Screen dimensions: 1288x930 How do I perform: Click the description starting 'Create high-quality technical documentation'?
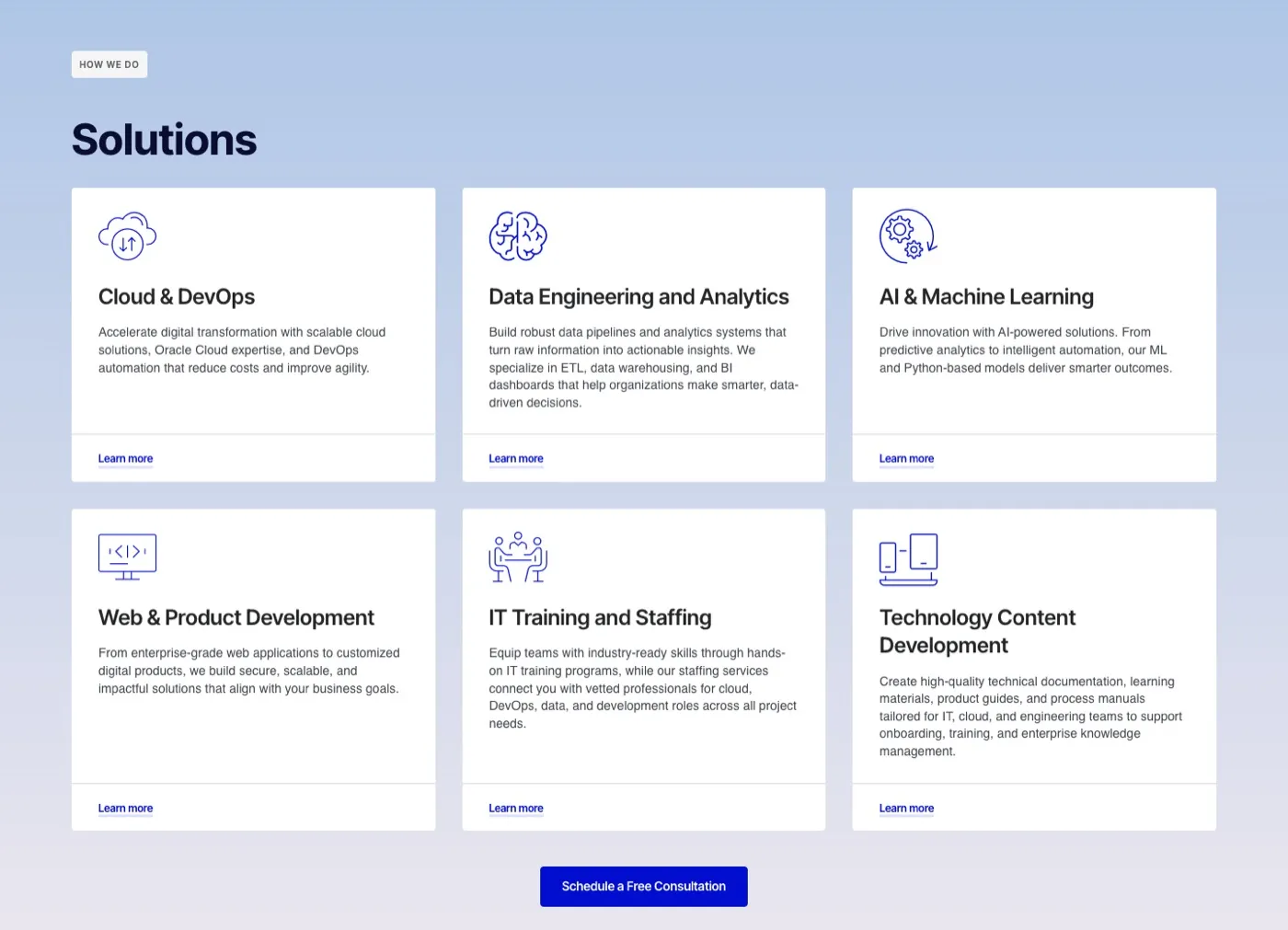(1030, 717)
